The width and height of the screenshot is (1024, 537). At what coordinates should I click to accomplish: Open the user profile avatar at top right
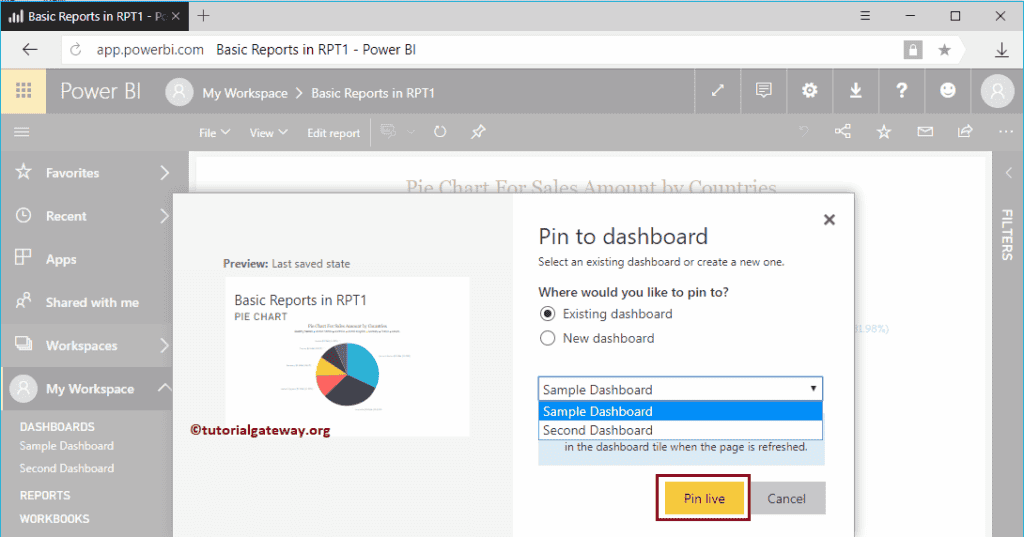coord(997,91)
